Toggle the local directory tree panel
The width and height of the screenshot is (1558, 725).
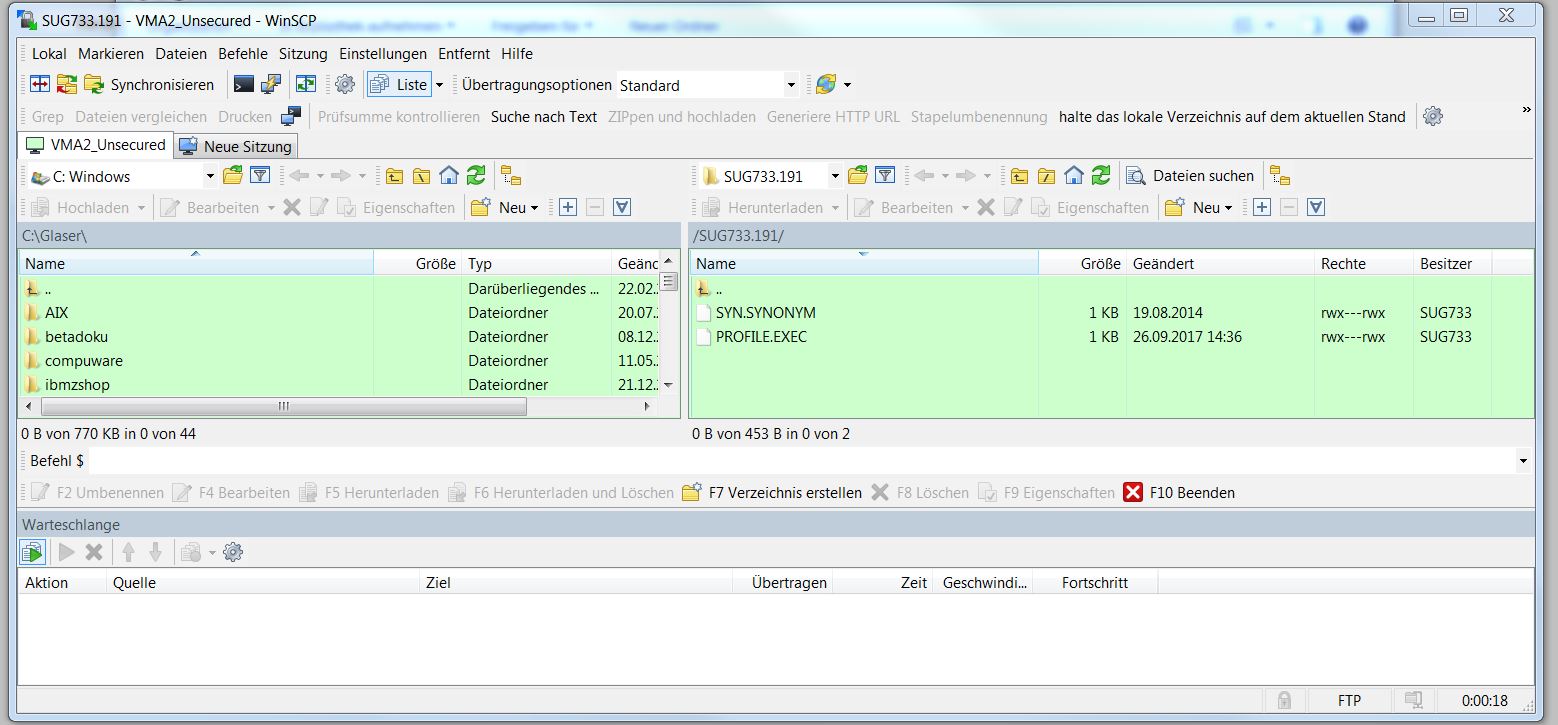[511, 176]
